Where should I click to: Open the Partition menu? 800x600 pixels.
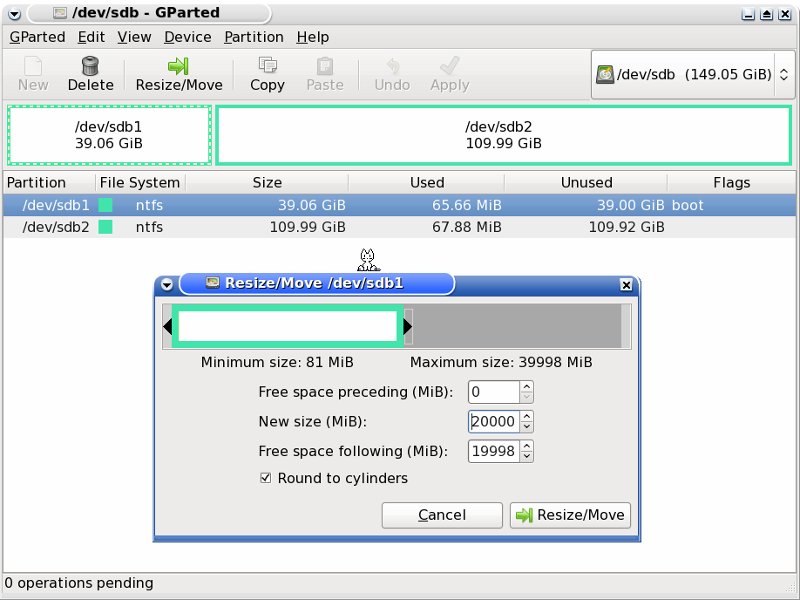253,37
